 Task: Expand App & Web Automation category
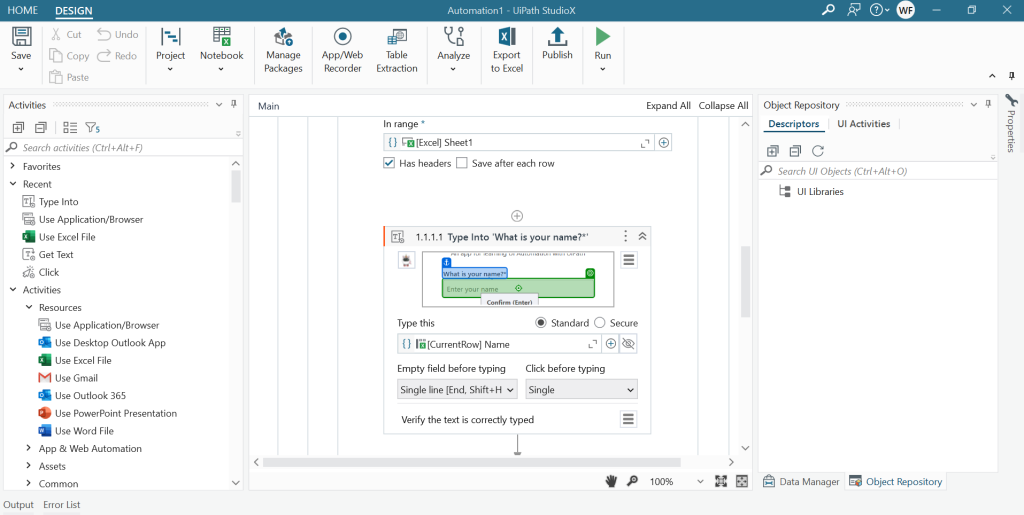point(29,448)
